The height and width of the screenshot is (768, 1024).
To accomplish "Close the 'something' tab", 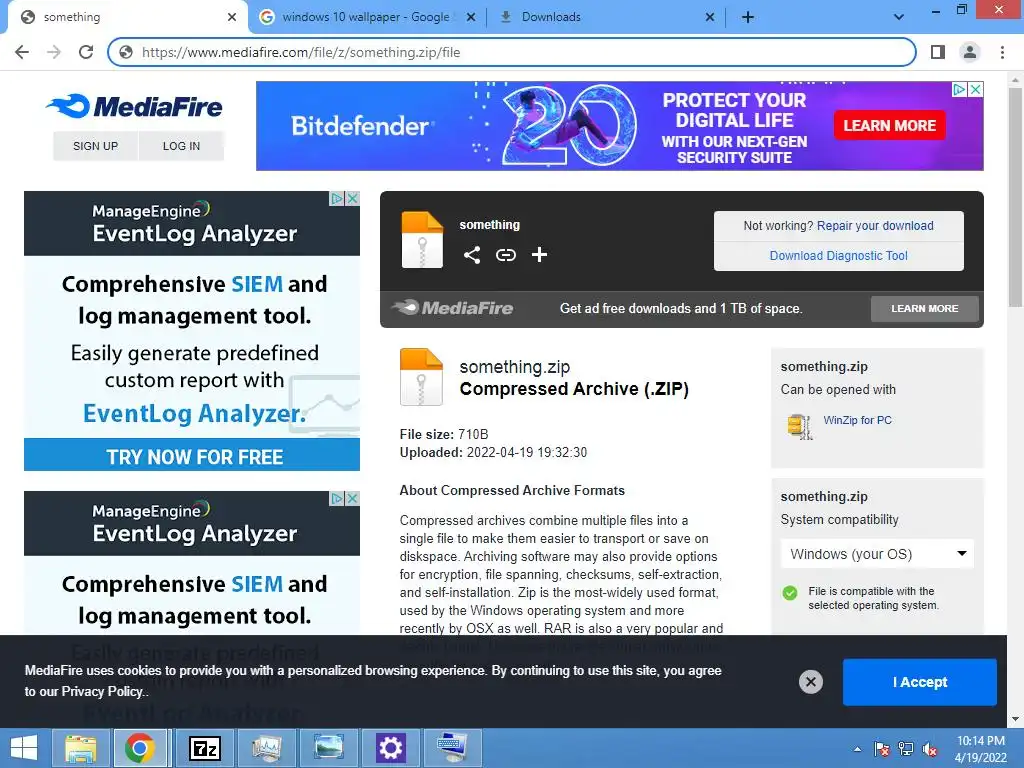I will click(232, 17).
